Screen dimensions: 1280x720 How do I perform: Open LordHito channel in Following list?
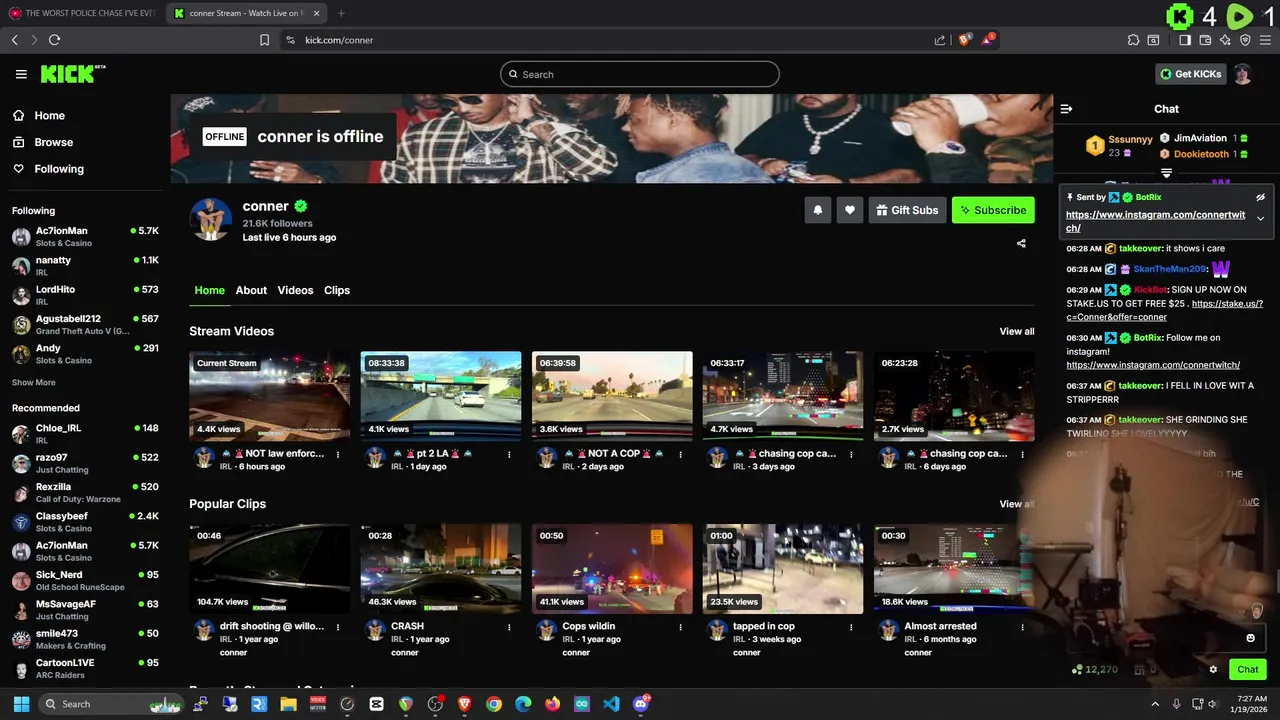tap(85, 295)
